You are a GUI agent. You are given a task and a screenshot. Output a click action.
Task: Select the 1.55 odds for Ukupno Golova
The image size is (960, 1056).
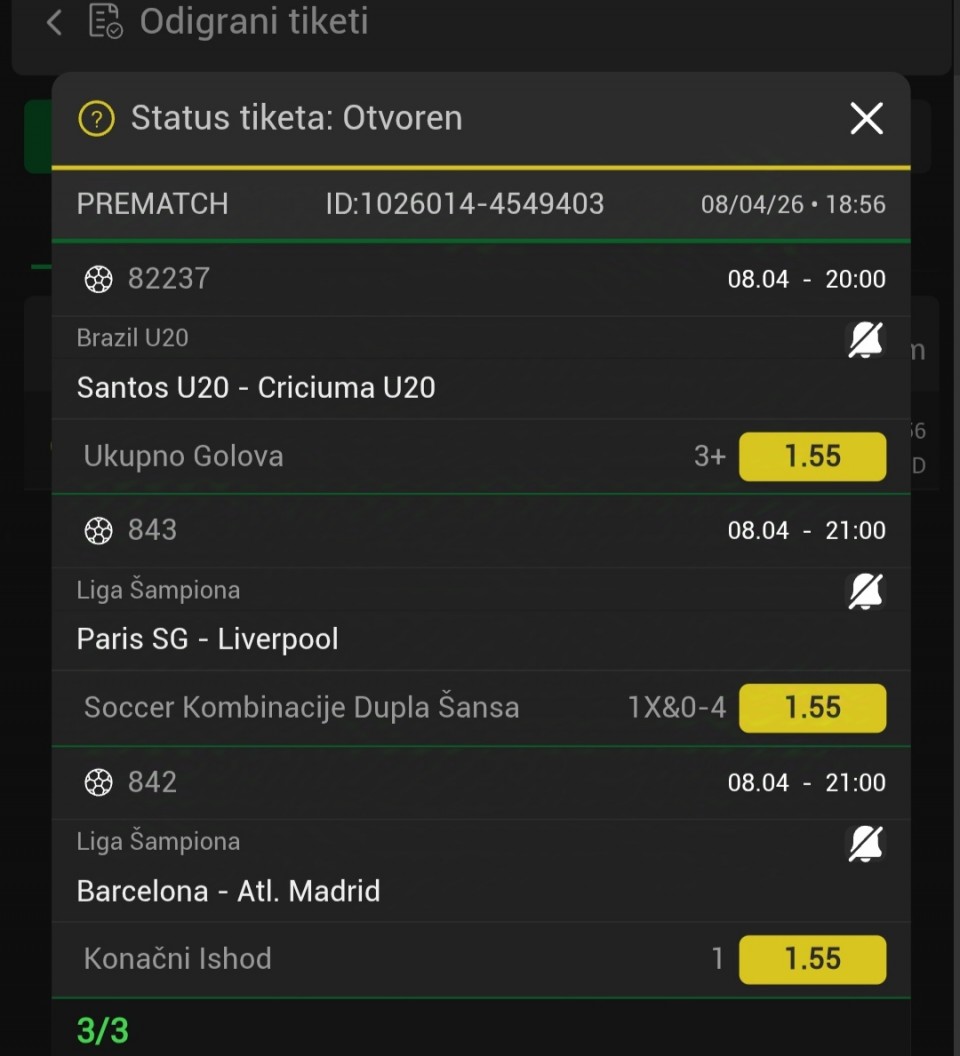pos(812,457)
